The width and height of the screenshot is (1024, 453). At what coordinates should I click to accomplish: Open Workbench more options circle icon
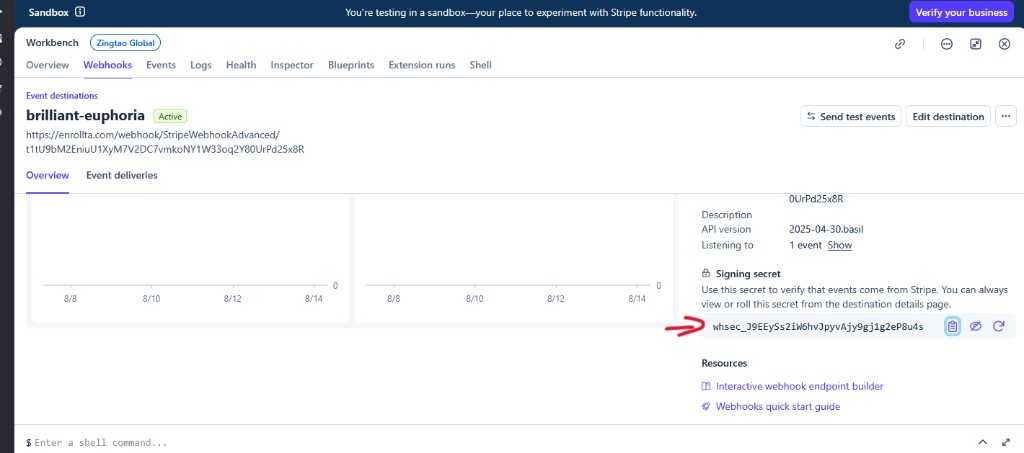click(946, 44)
